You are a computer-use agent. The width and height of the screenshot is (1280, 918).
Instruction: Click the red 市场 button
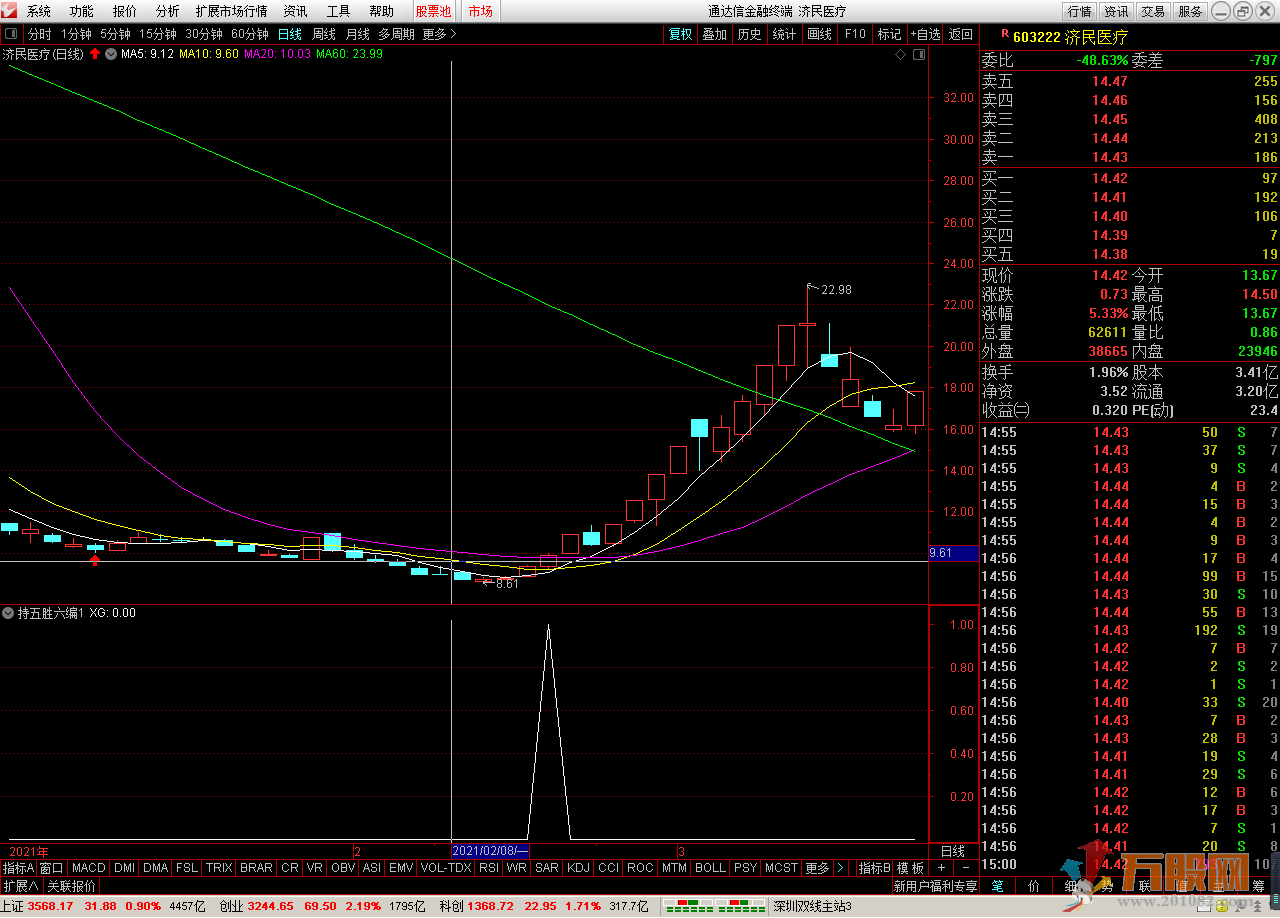[x=480, y=12]
